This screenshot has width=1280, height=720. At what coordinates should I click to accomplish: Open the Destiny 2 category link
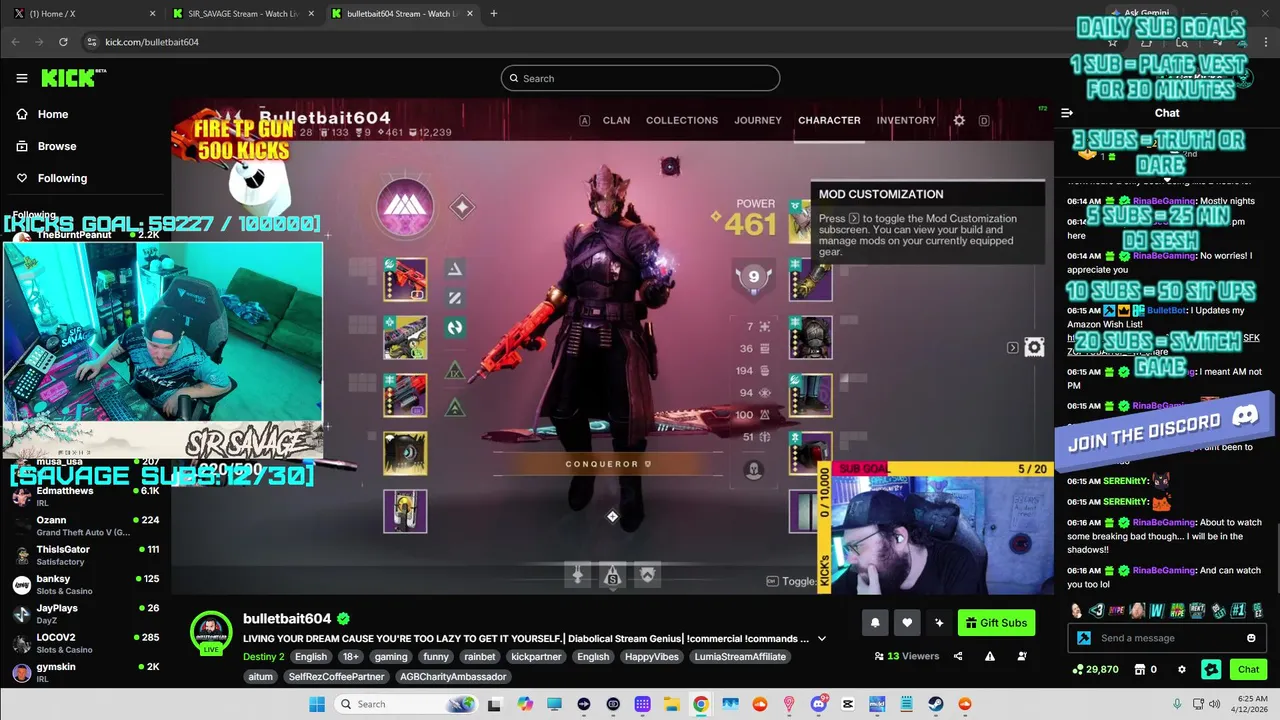[263, 657]
